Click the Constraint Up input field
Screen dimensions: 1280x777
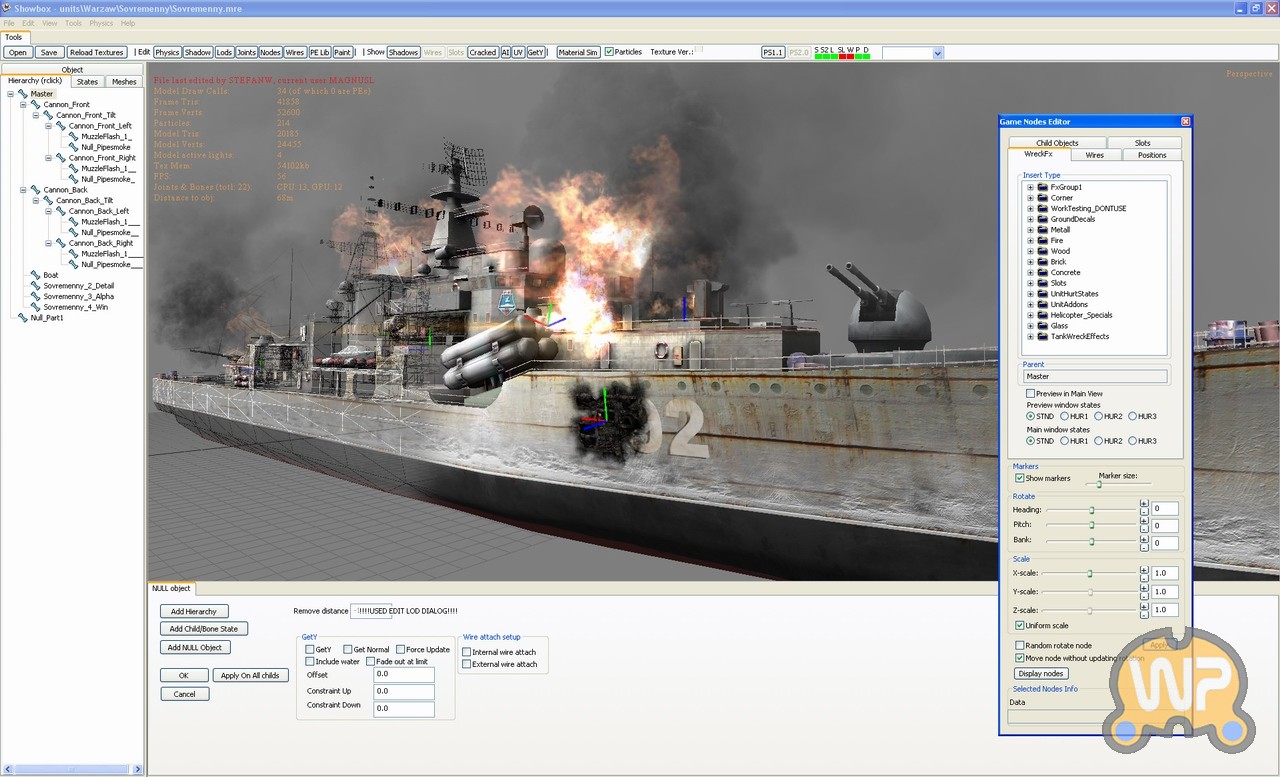click(404, 691)
